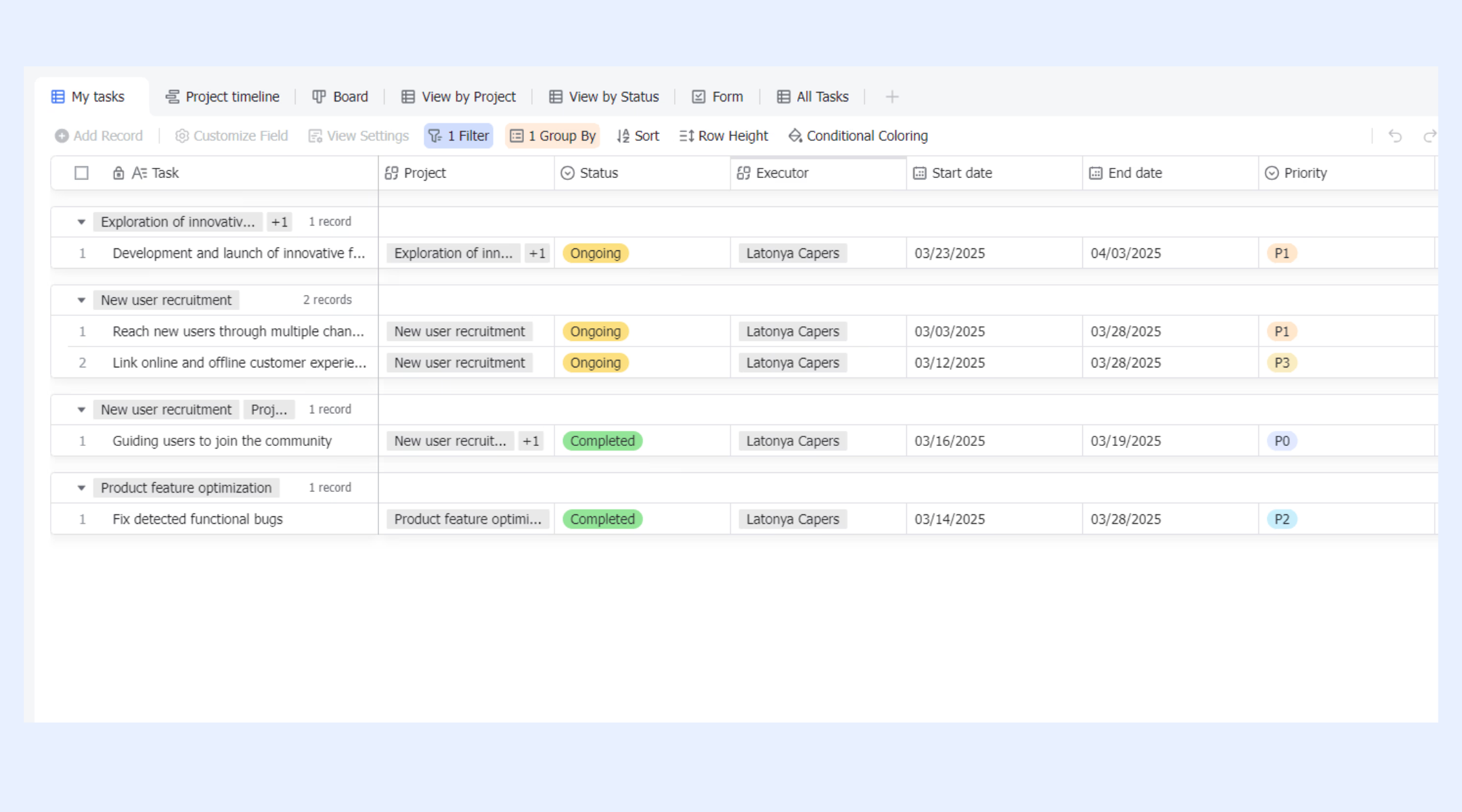Open the 1 Group By settings
This screenshot has height=812, width=1462.
552,136
